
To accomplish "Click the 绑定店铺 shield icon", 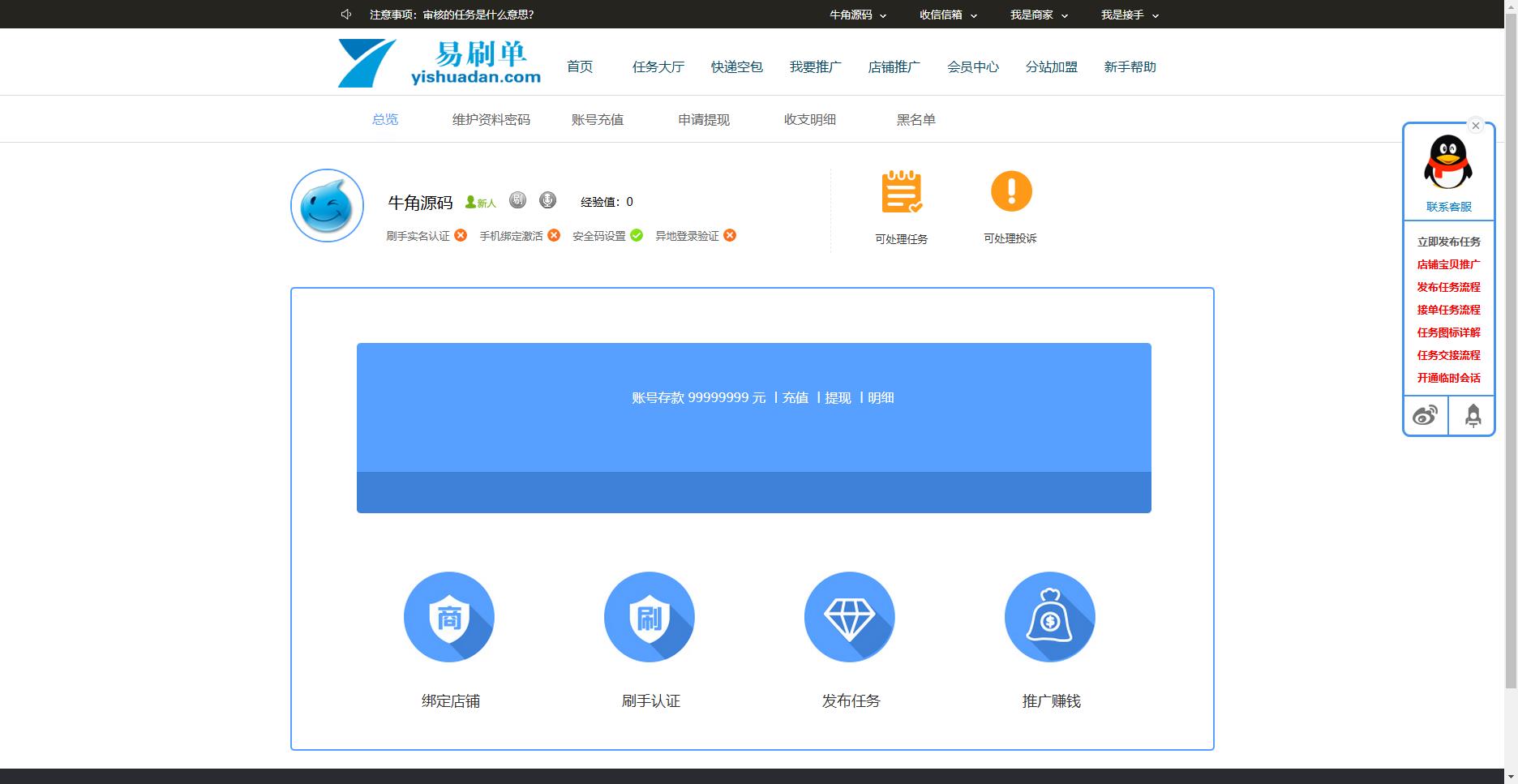I will tap(449, 617).
